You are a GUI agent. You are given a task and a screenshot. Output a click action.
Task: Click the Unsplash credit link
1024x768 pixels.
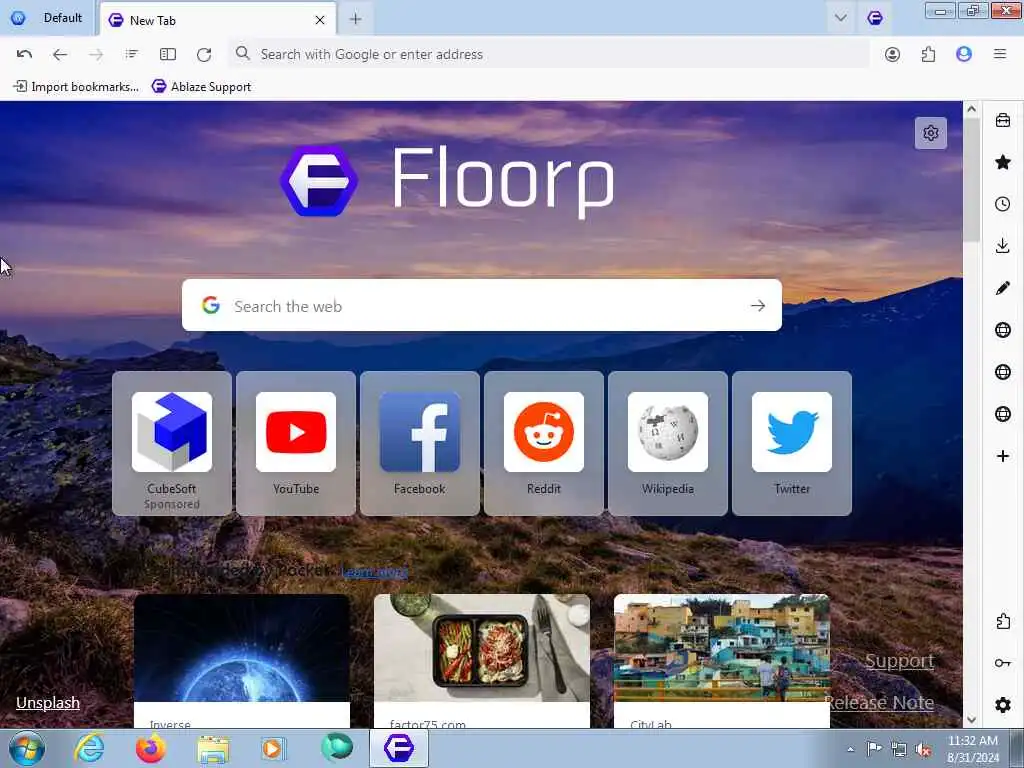pos(48,703)
